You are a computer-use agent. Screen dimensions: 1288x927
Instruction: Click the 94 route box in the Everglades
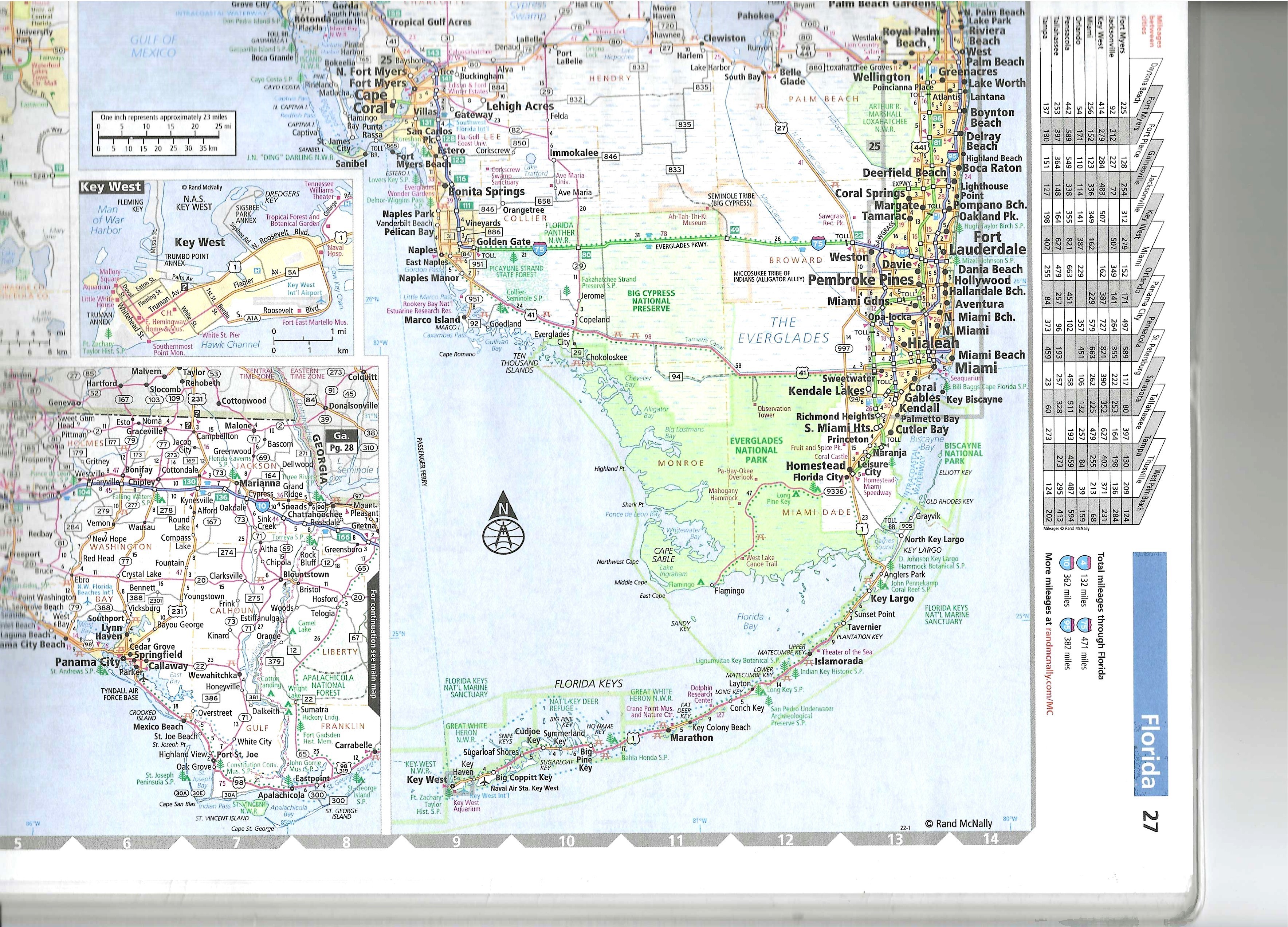676,377
